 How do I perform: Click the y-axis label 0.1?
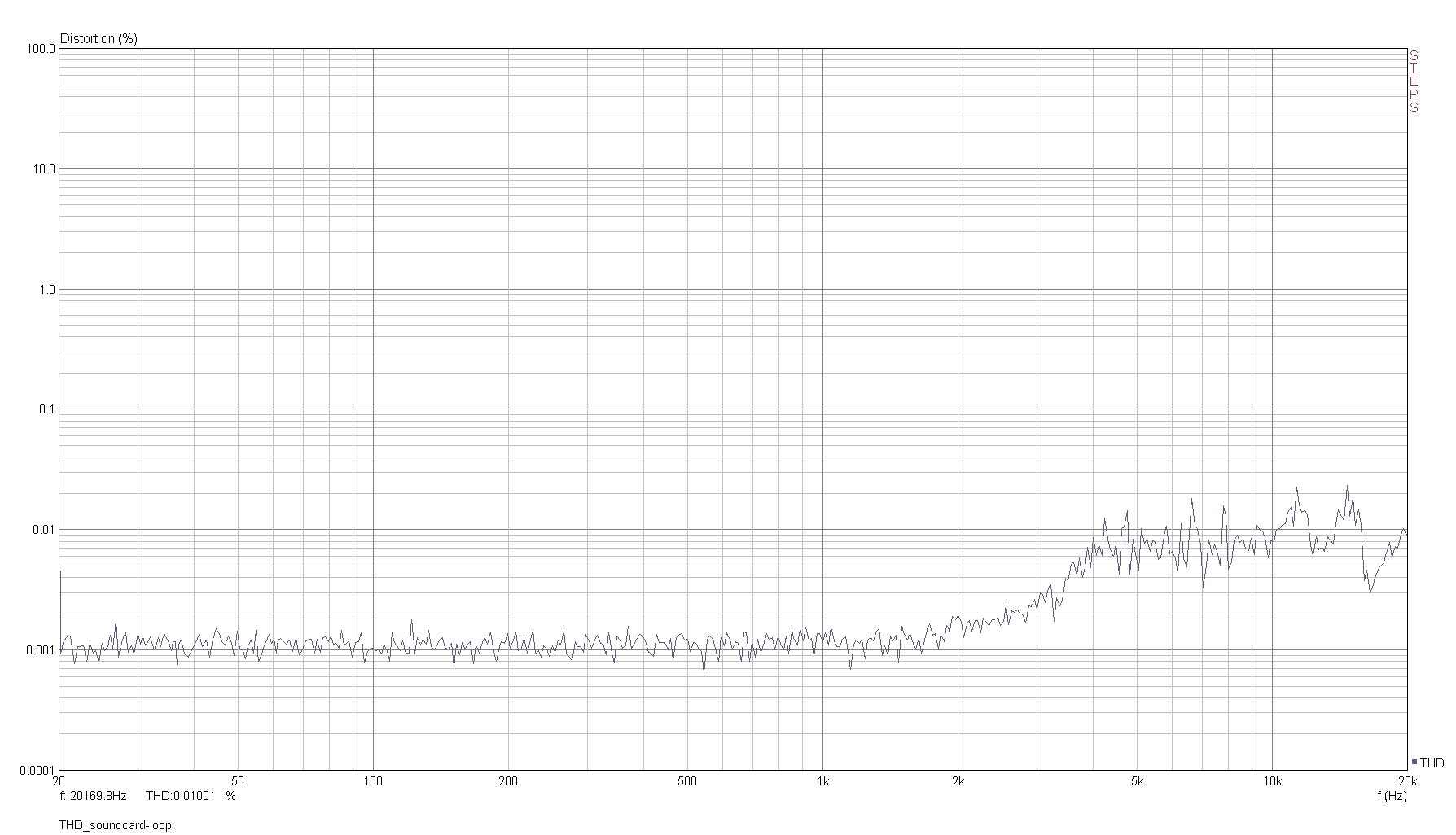[x=47, y=409]
